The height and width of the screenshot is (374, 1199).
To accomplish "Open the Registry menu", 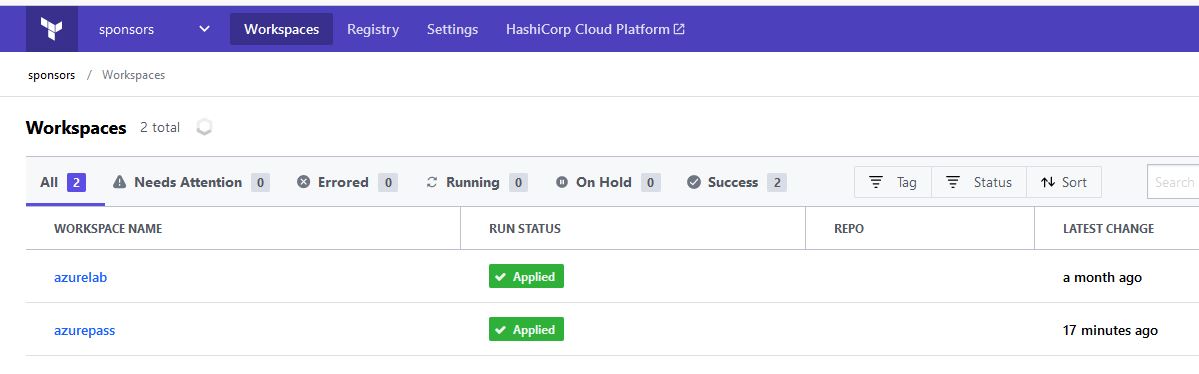I will pyautogui.click(x=373, y=29).
